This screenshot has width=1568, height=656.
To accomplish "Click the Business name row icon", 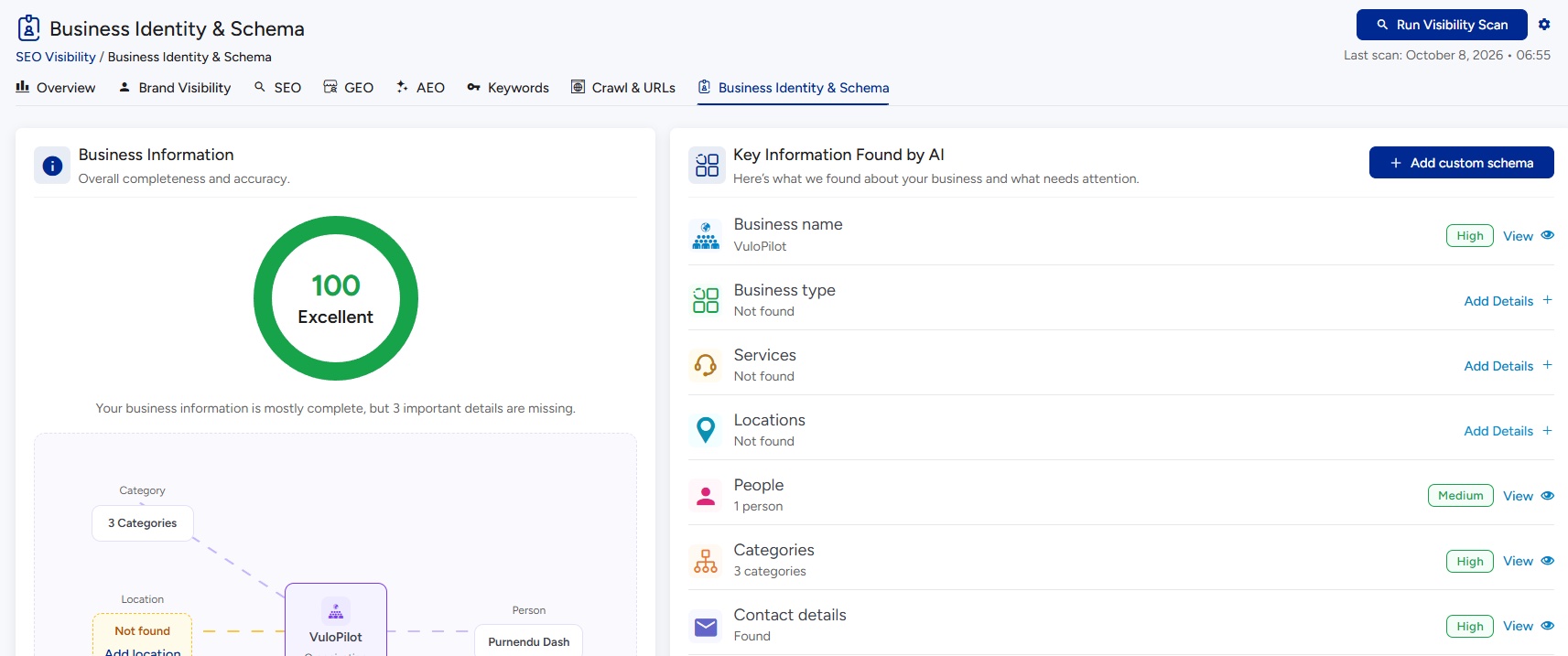I will [x=706, y=235].
